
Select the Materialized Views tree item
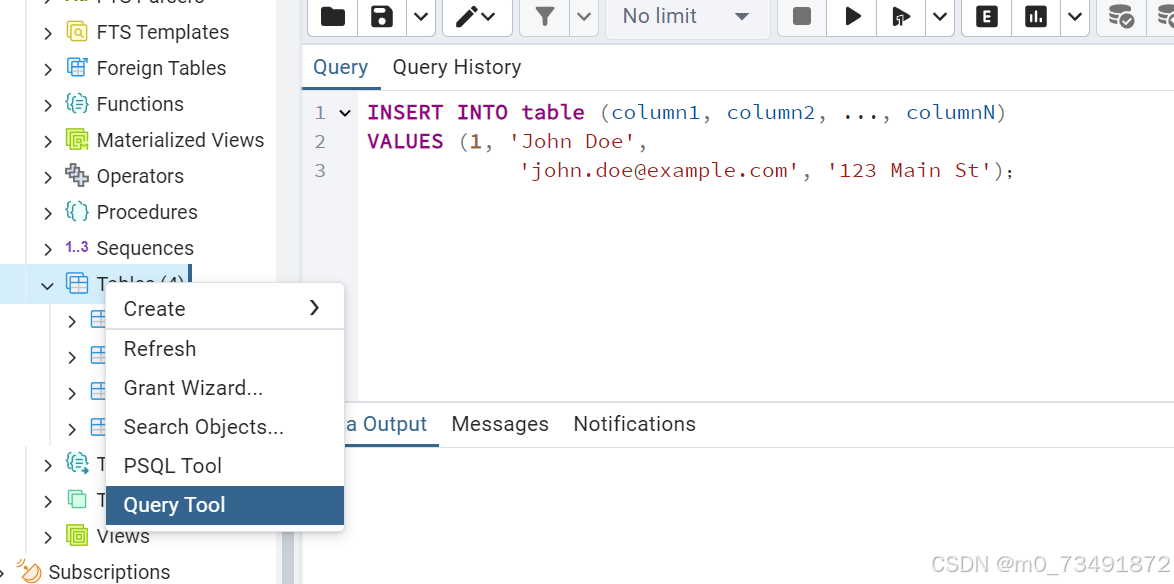tap(180, 140)
